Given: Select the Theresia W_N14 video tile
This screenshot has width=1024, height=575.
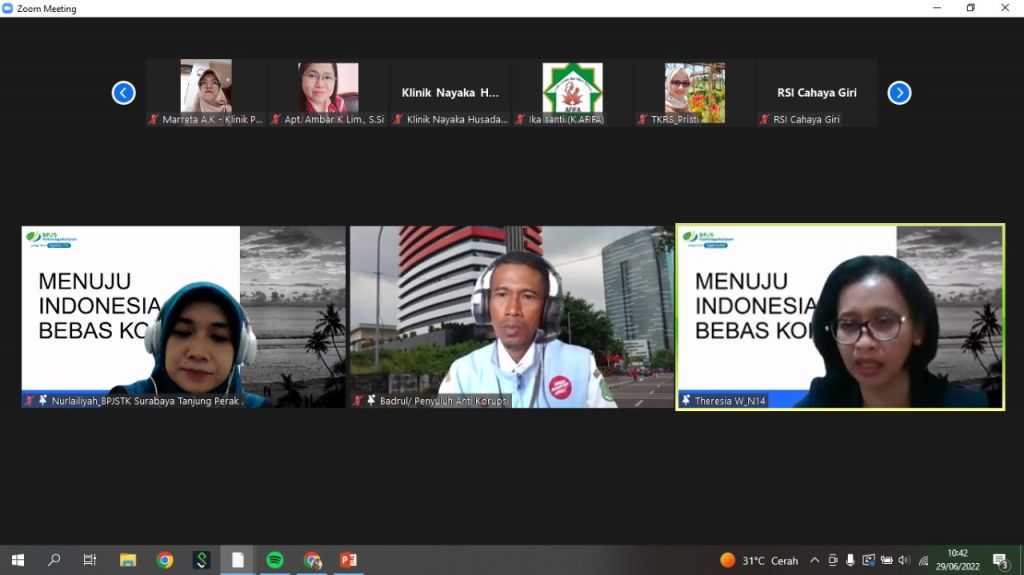Looking at the screenshot, I should click(x=840, y=316).
